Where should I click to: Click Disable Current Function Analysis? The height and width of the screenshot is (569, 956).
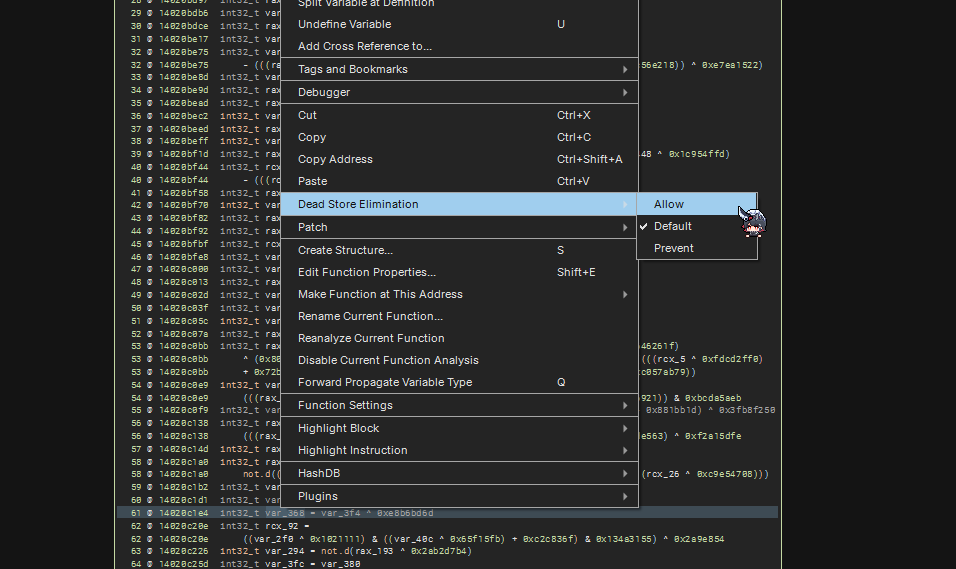388,360
